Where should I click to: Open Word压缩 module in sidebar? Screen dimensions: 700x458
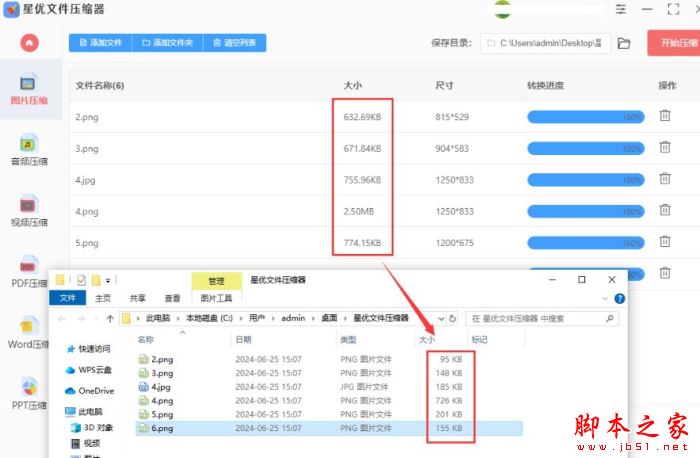(28, 333)
